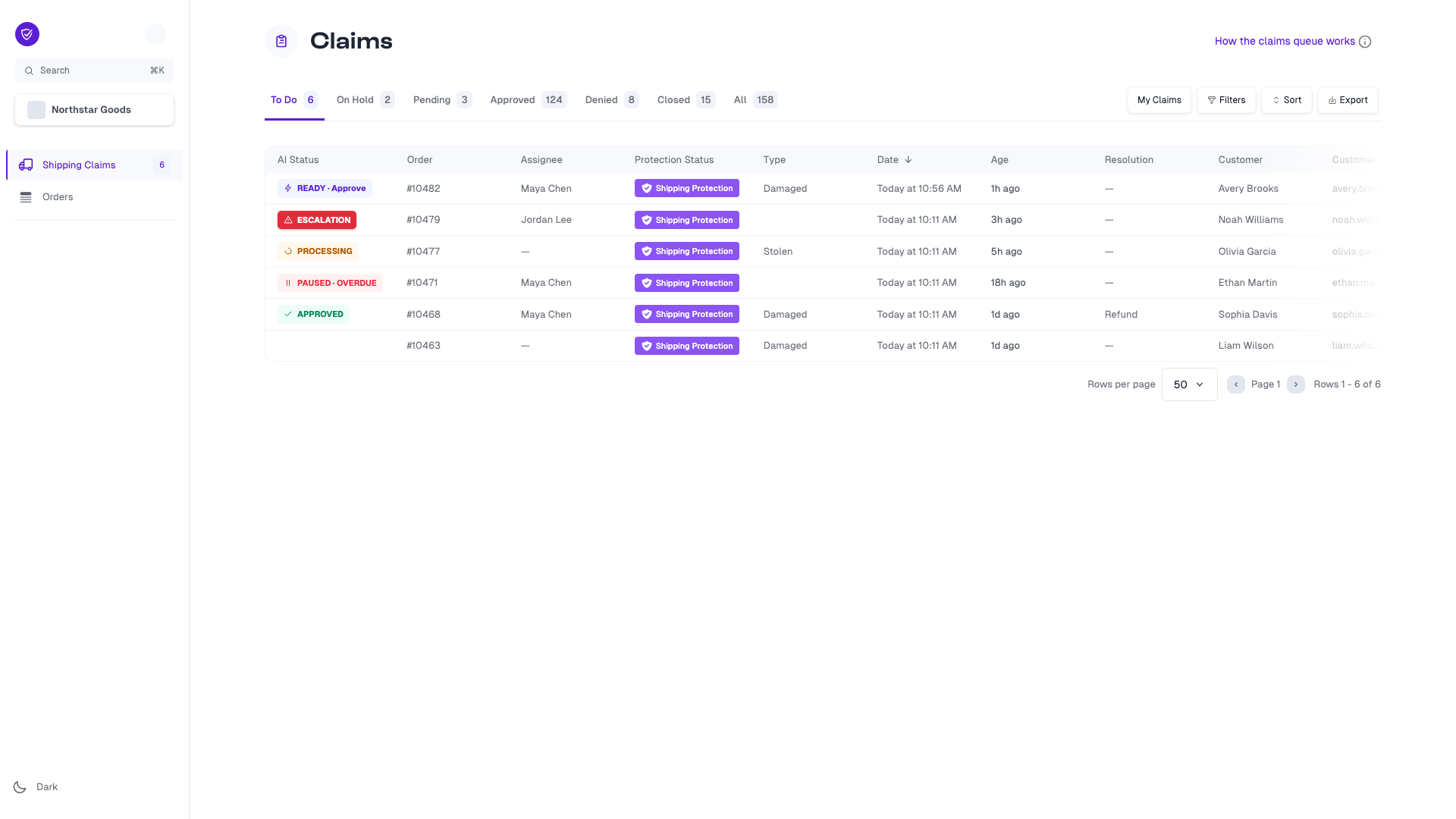
Task: Click the Refund resolution cell
Action: 1121,314
